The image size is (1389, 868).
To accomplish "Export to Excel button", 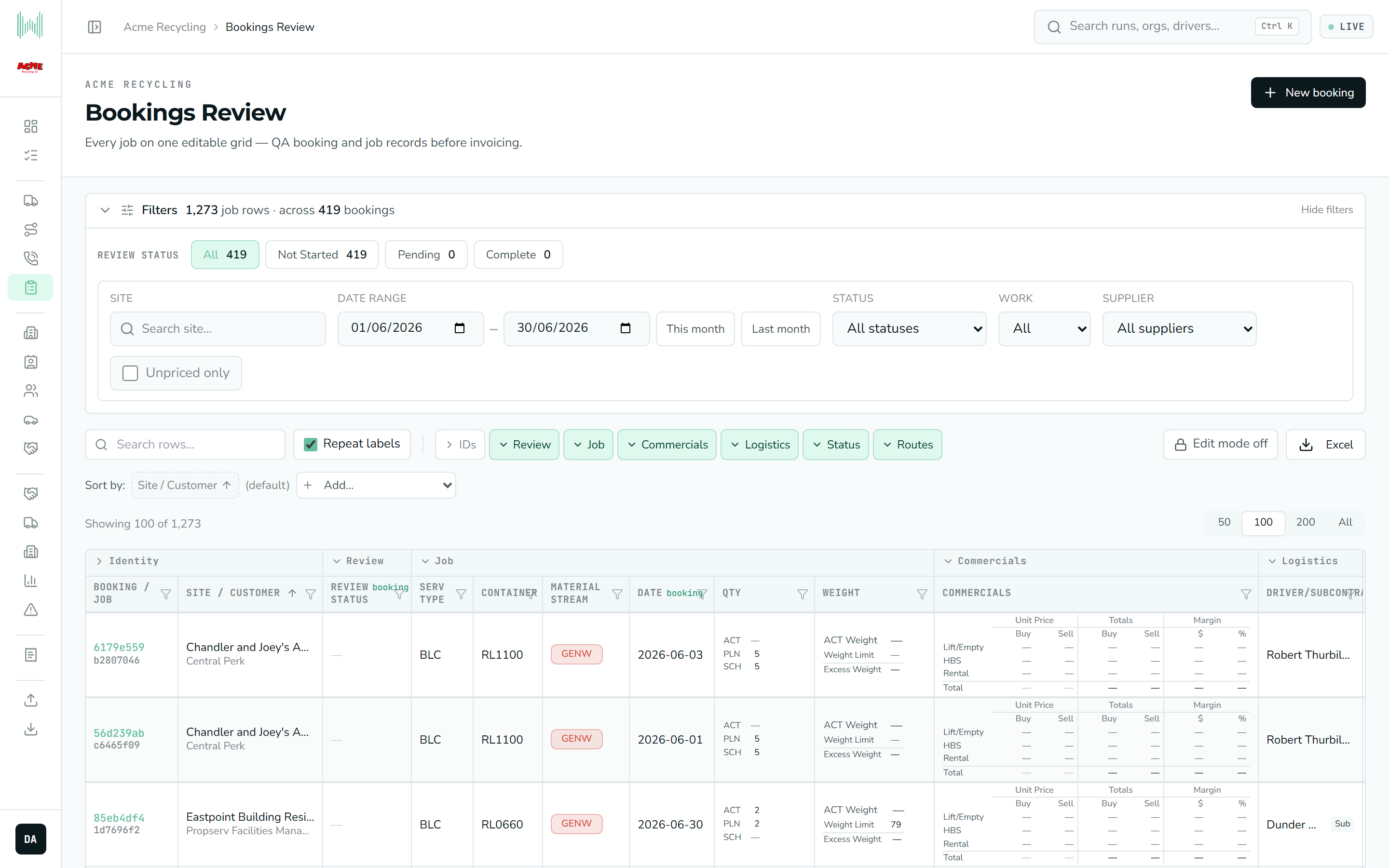I will point(1325,445).
